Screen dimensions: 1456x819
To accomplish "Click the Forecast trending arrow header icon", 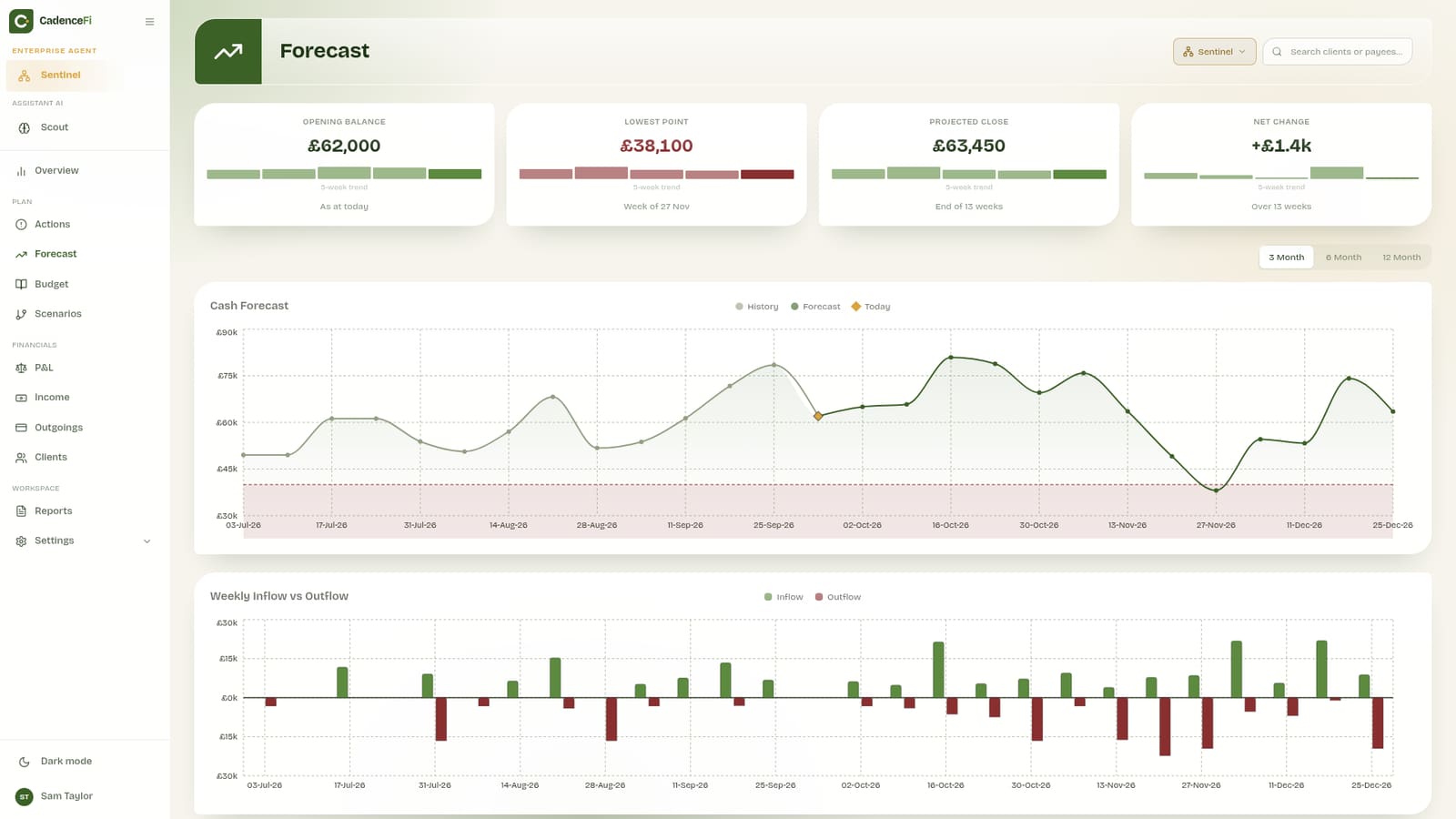I will pos(228,52).
